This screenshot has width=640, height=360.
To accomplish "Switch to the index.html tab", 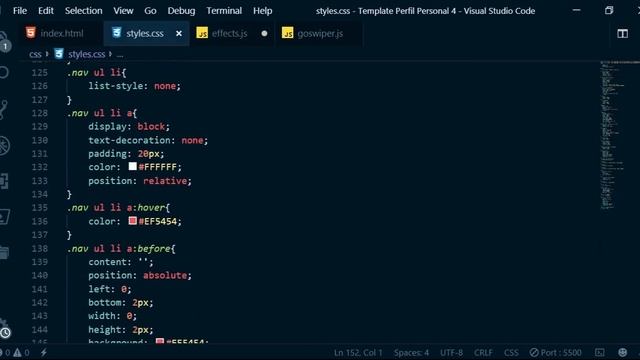I will click(61, 33).
